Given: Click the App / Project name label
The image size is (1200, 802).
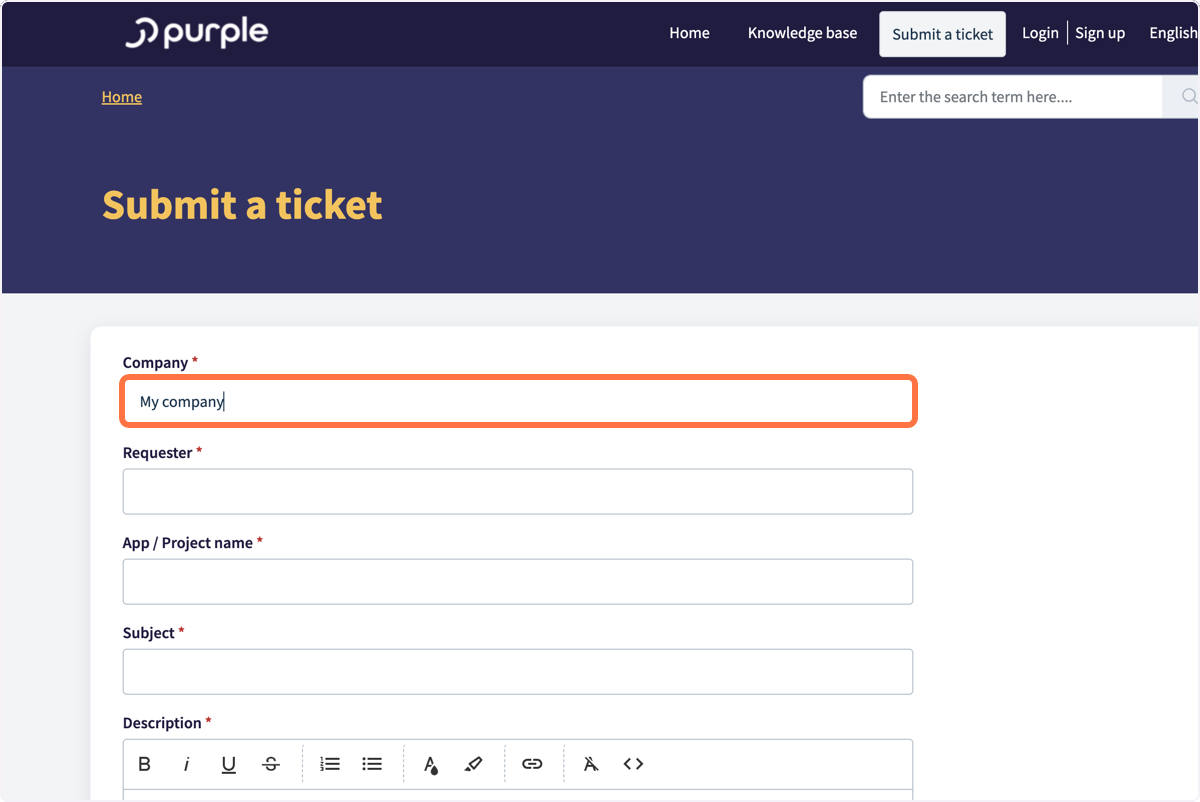Looking at the screenshot, I should click(x=188, y=543).
